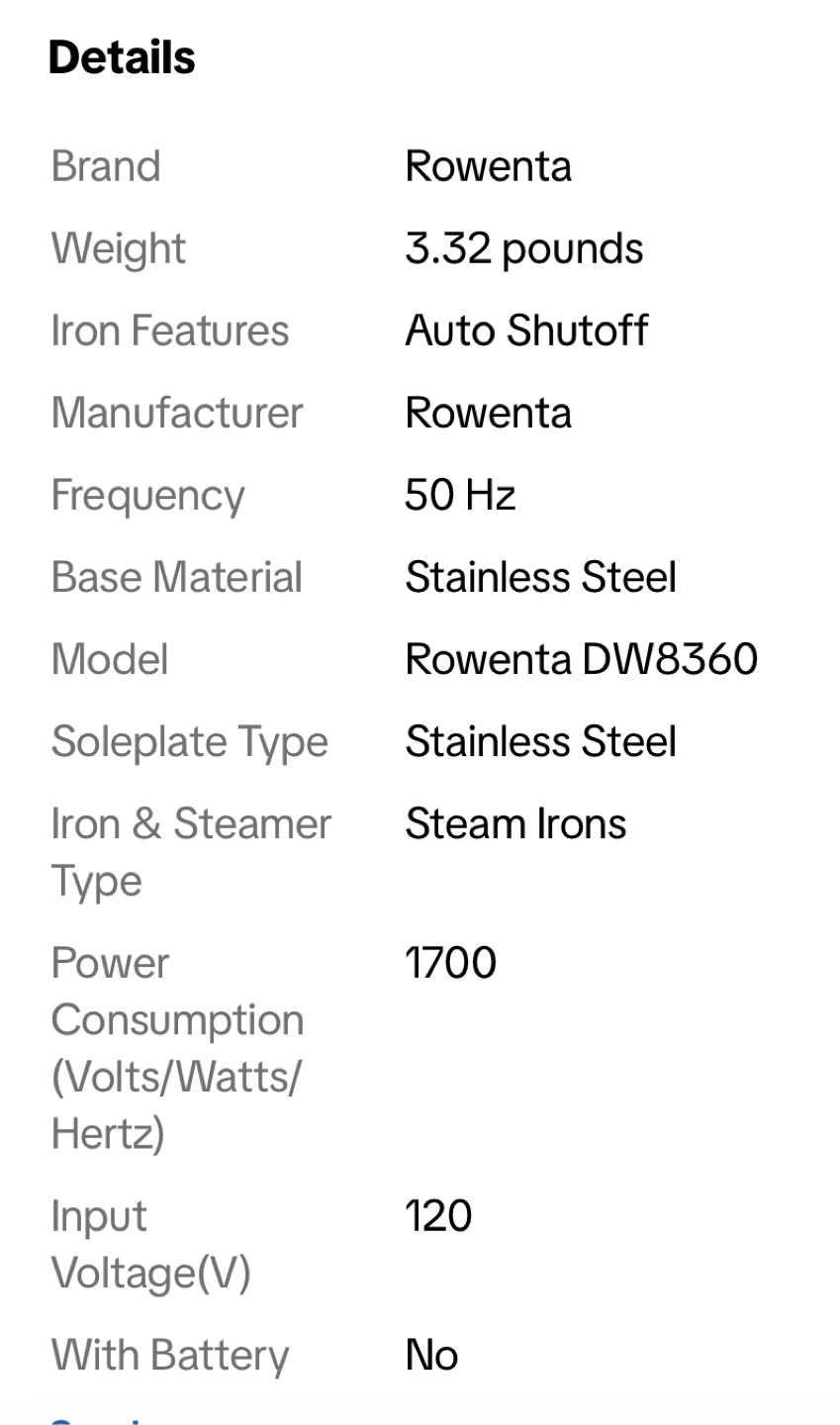Image resolution: width=840 pixels, height=1425 pixels.
Task: Click the Iron Features label
Action: pyautogui.click(x=170, y=331)
